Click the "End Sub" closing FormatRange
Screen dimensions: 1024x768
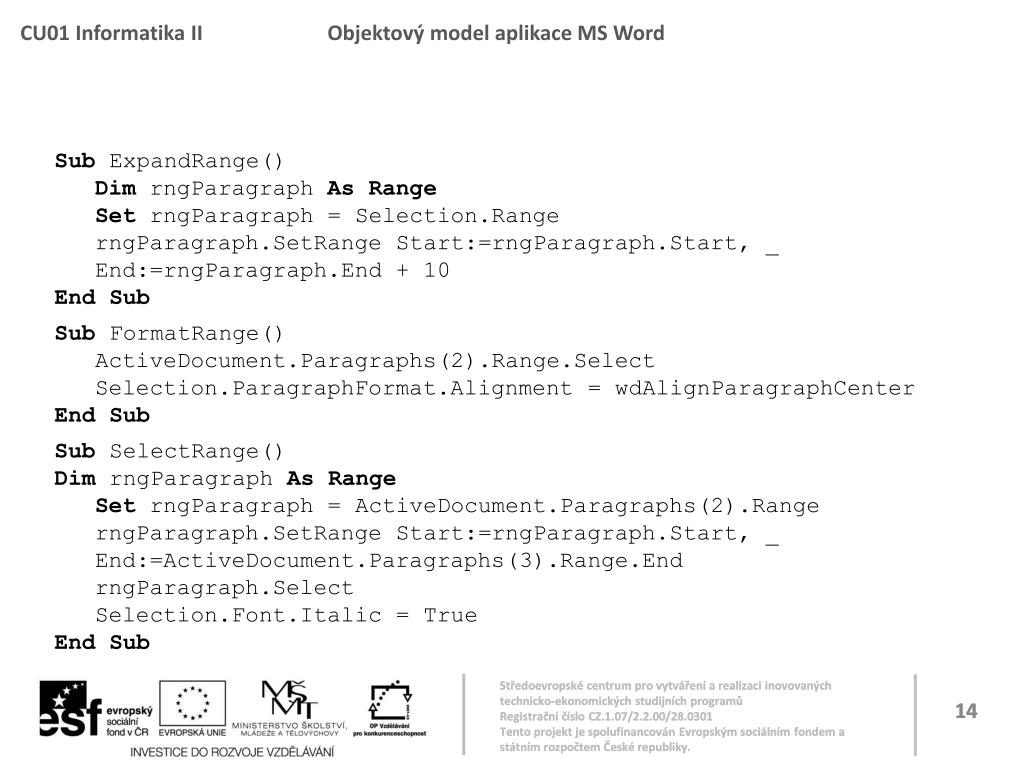pos(103,415)
